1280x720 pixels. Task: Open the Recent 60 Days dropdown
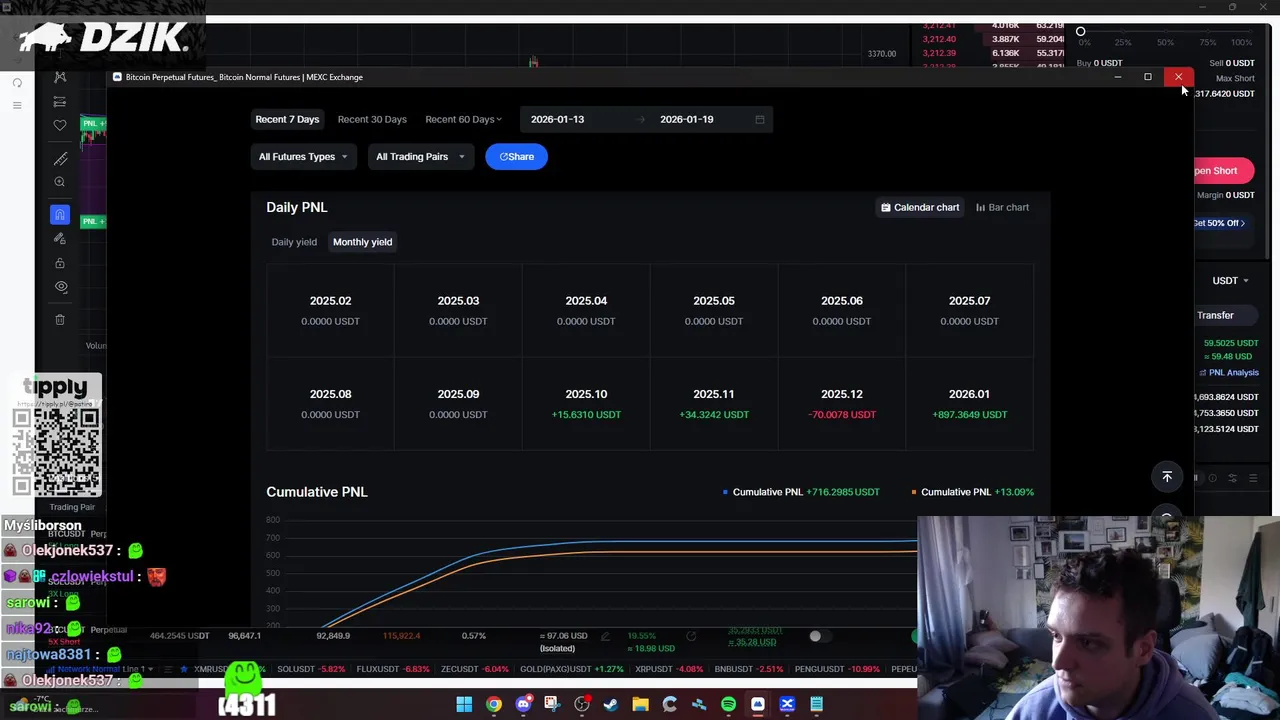(x=463, y=119)
